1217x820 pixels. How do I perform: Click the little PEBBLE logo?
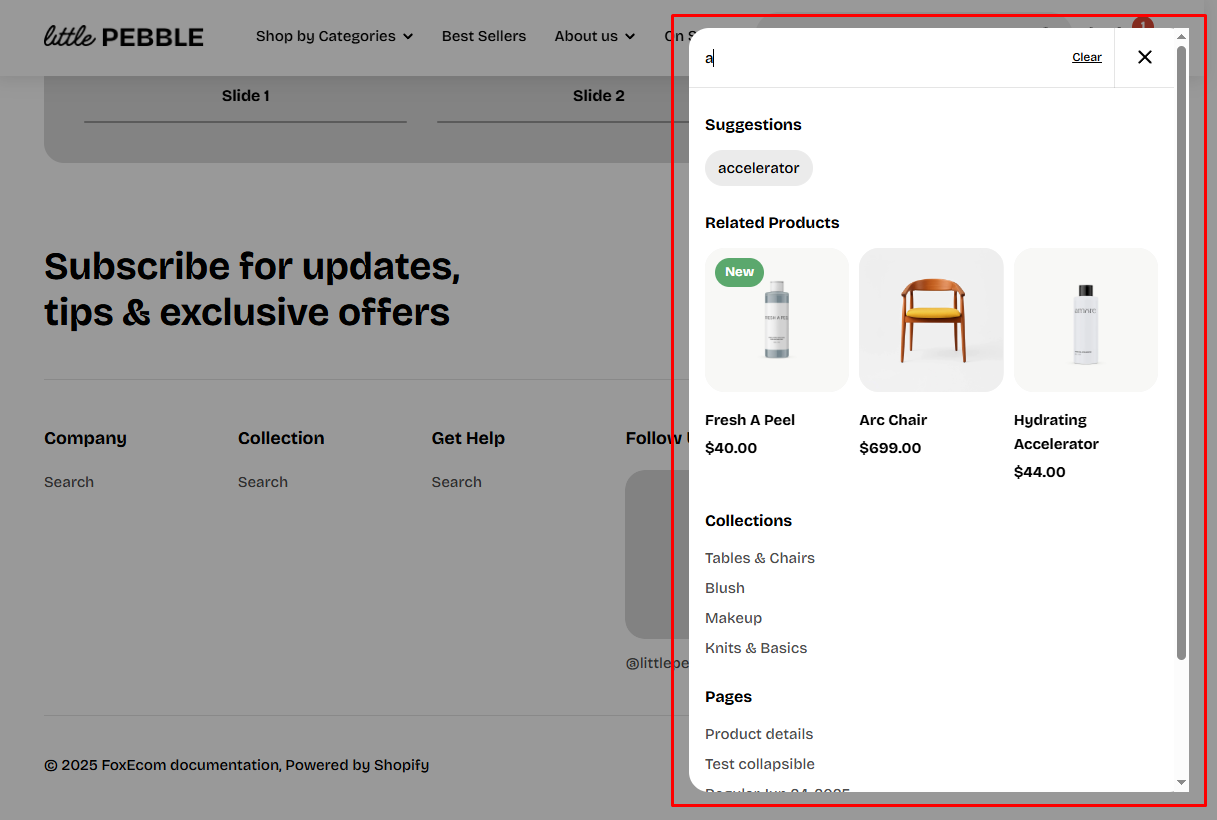tap(124, 37)
